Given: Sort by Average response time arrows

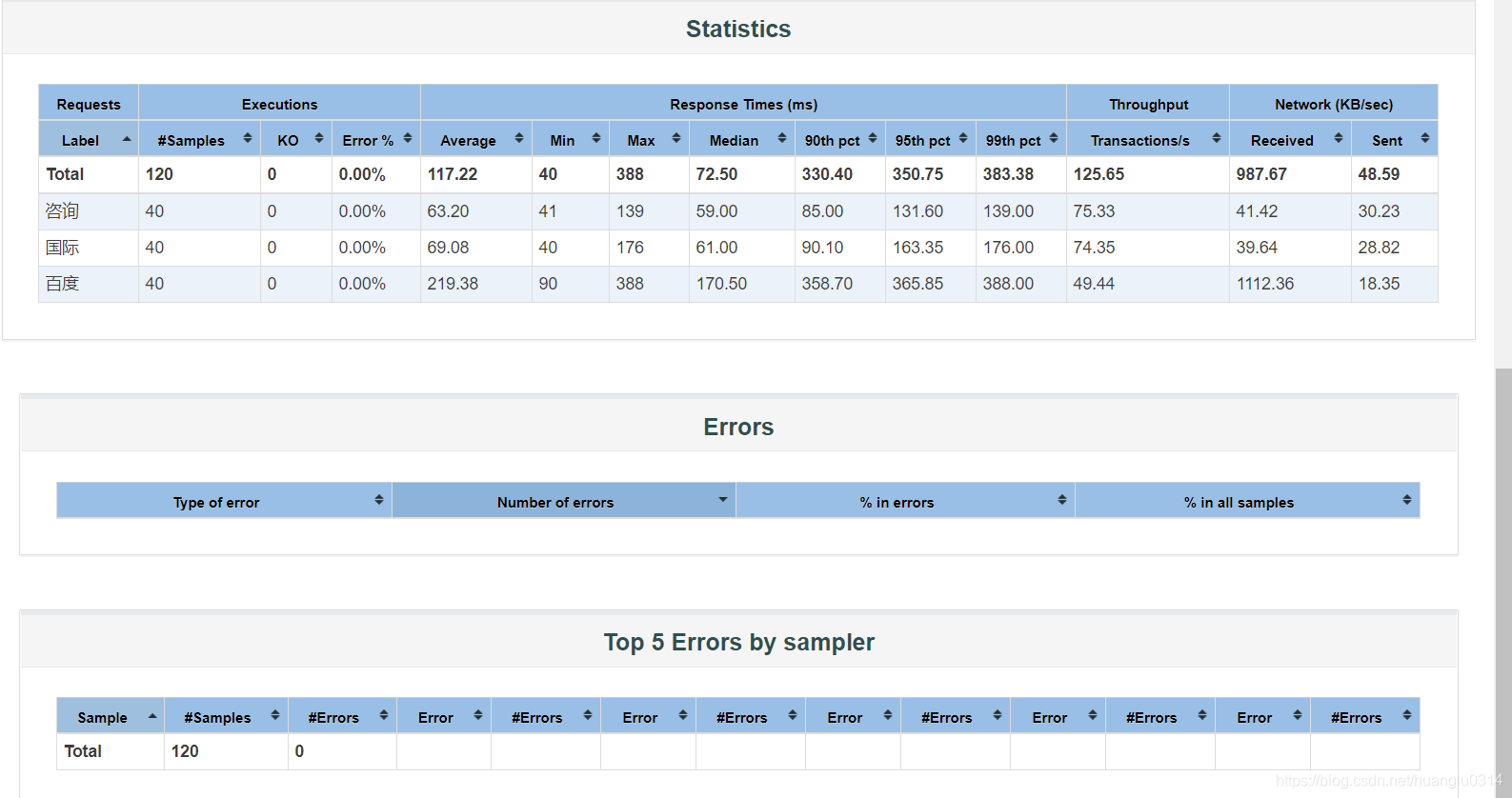Looking at the screenshot, I should point(519,139).
